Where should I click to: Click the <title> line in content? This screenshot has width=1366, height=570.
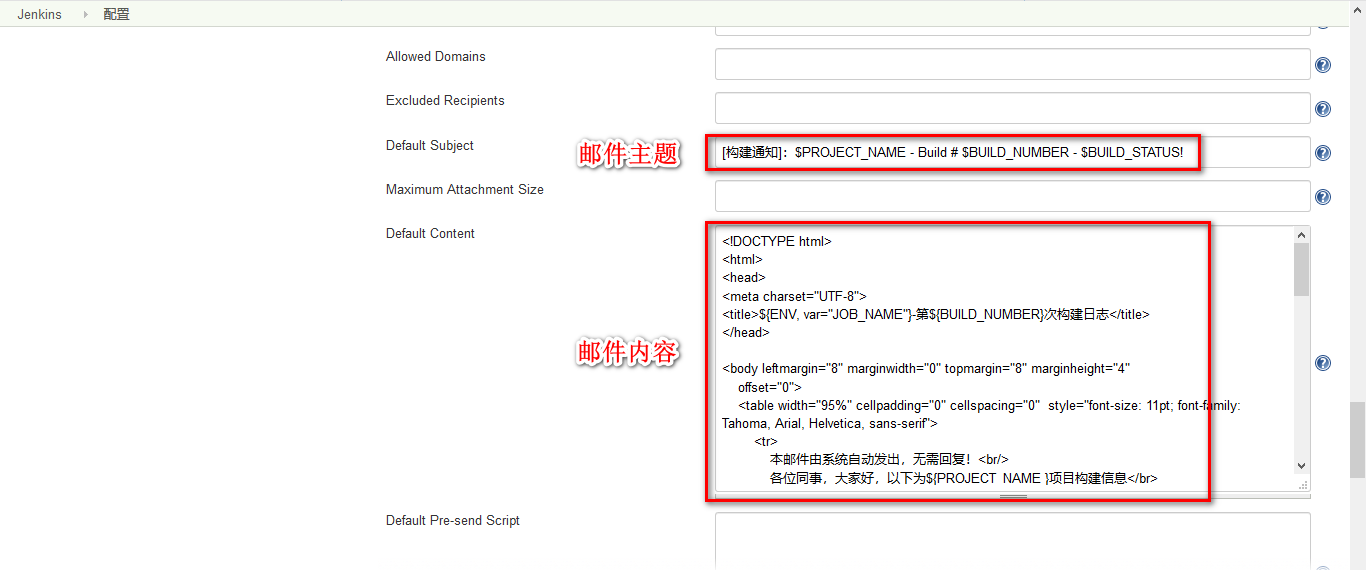tap(936, 314)
